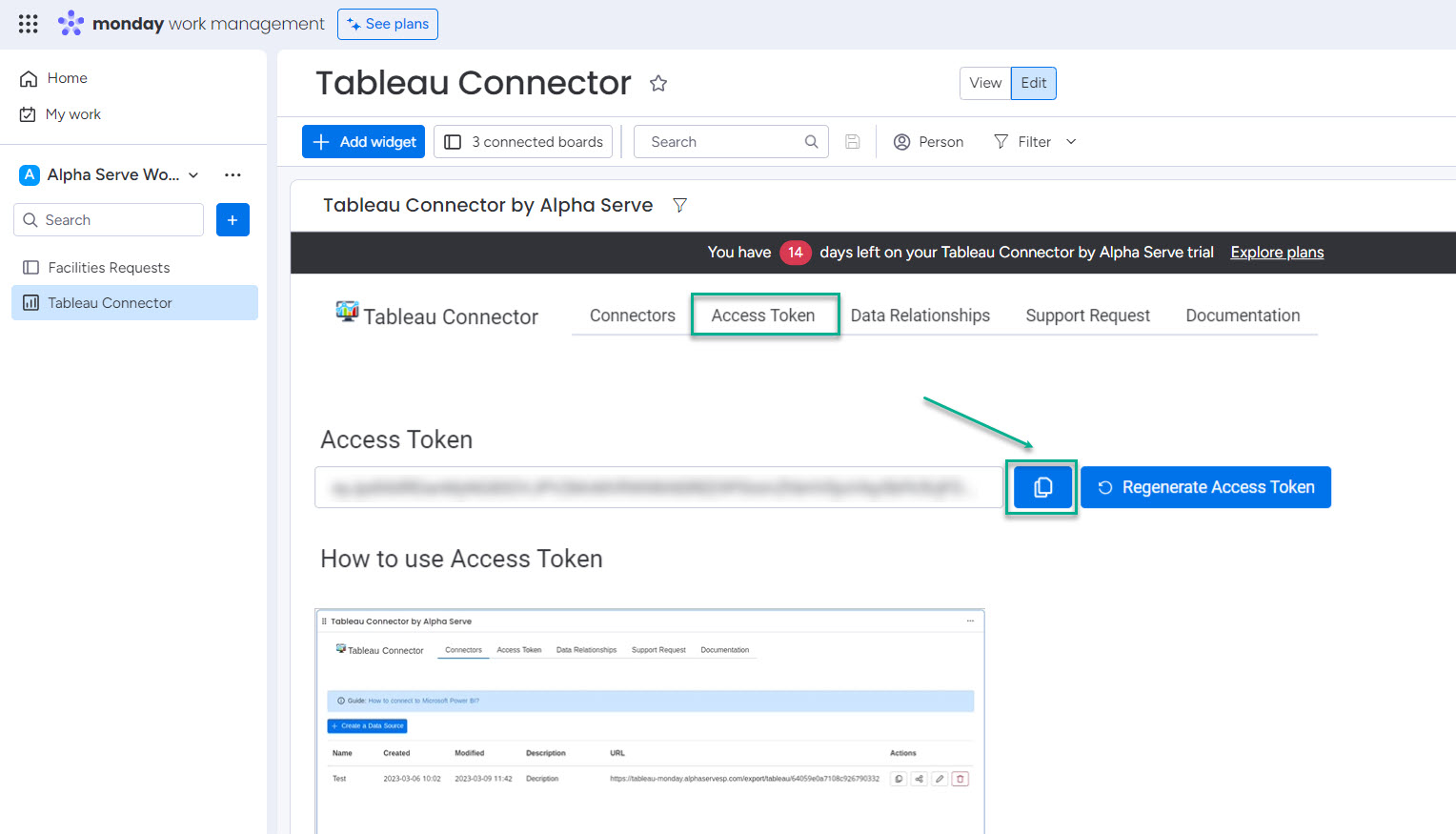Expand the Filter dropdown chevron
This screenshot has height=834, width=1456.
[x=1070, y=141]
